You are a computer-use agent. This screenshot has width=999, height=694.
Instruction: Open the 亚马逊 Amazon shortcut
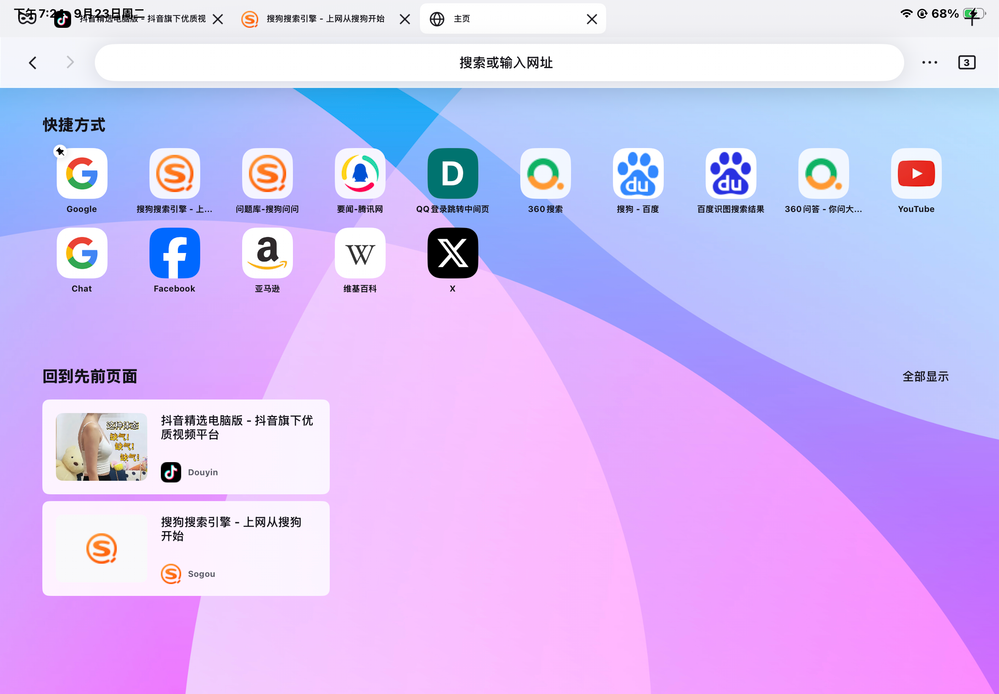[267, 253]
